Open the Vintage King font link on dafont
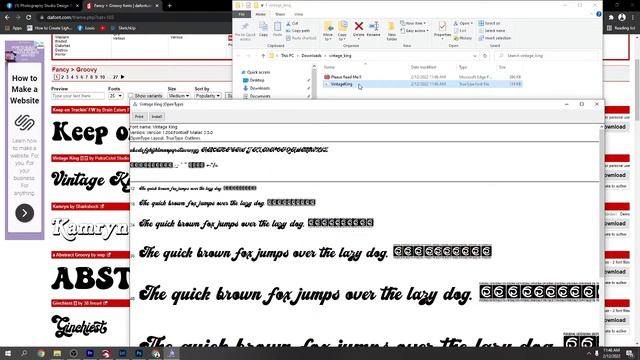The width and height of the screenshot is (640, 360). point(66,158)
